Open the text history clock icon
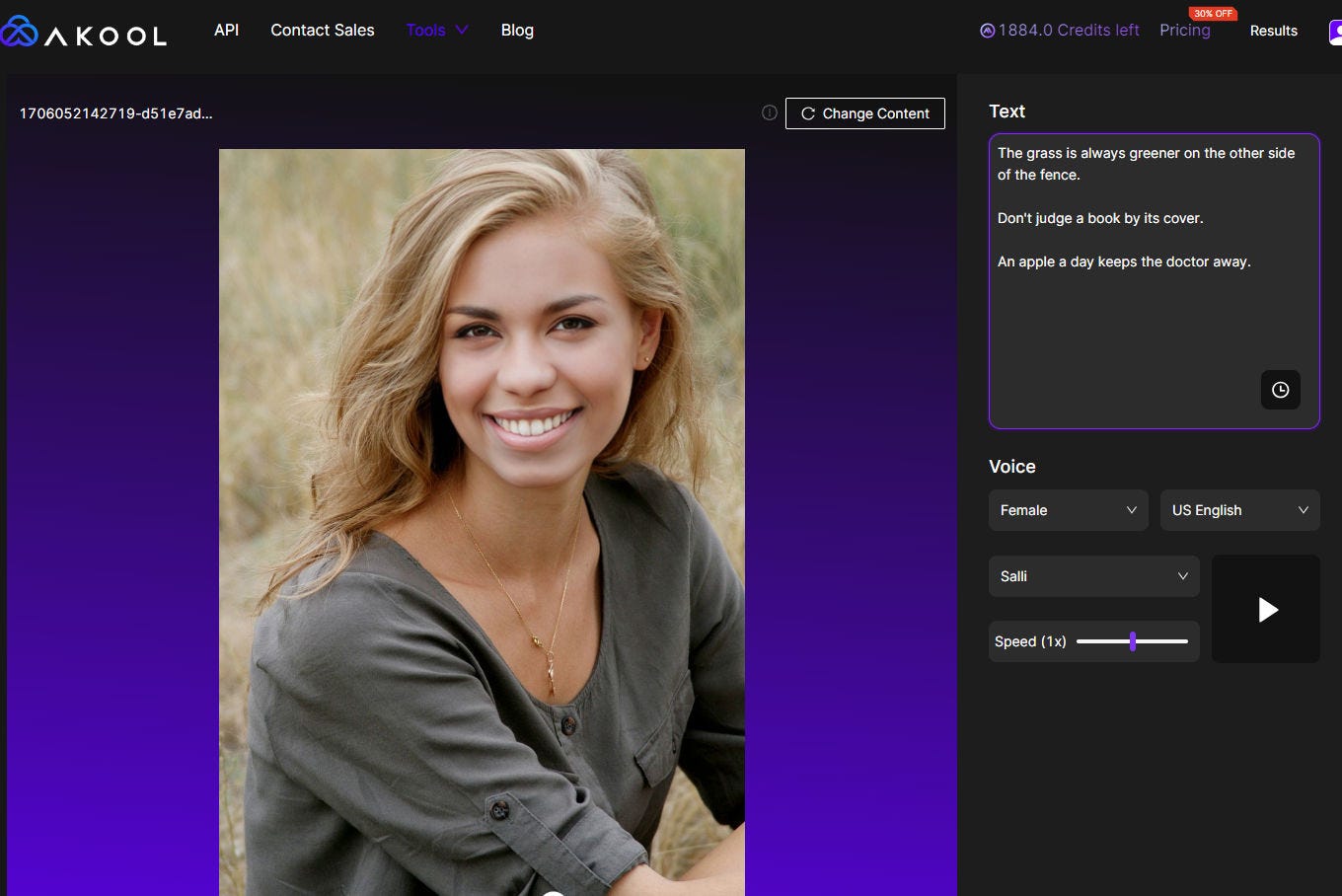This screenshot has height=896, width=1342. (x=1281, y=390)
